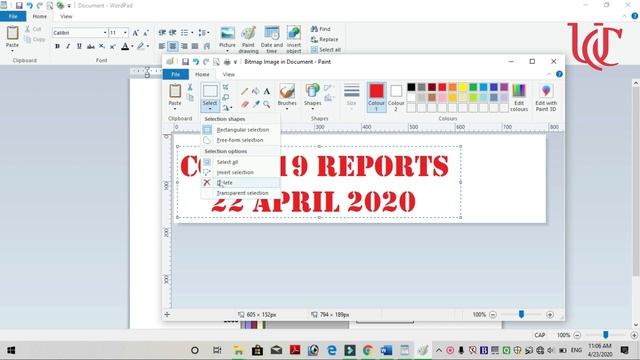Click Shrink font icon in WordPad
The image size is (640, 360).
pyautogui.click(x=145, y=33)
